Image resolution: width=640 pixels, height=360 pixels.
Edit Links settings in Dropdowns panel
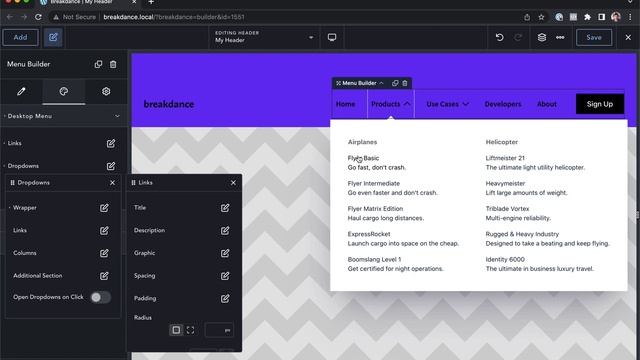104,231
